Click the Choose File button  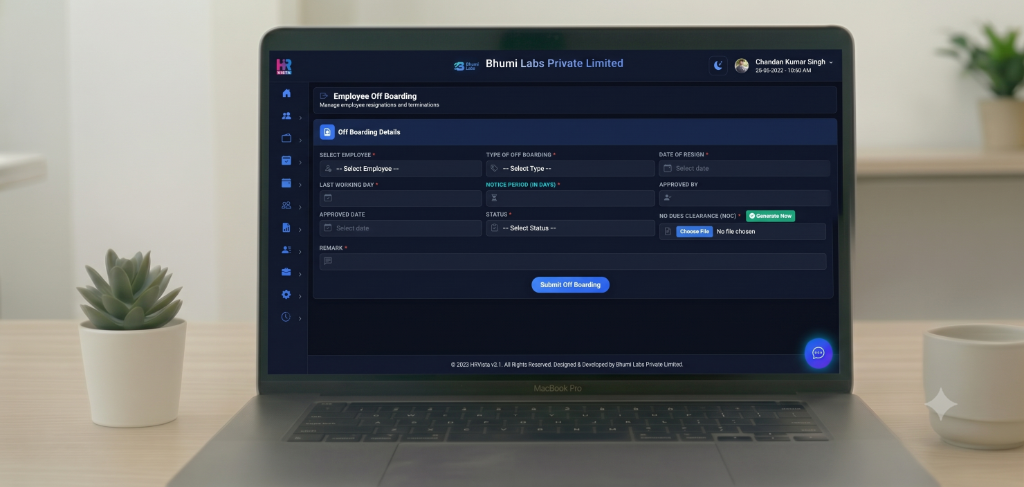[694, 231]
